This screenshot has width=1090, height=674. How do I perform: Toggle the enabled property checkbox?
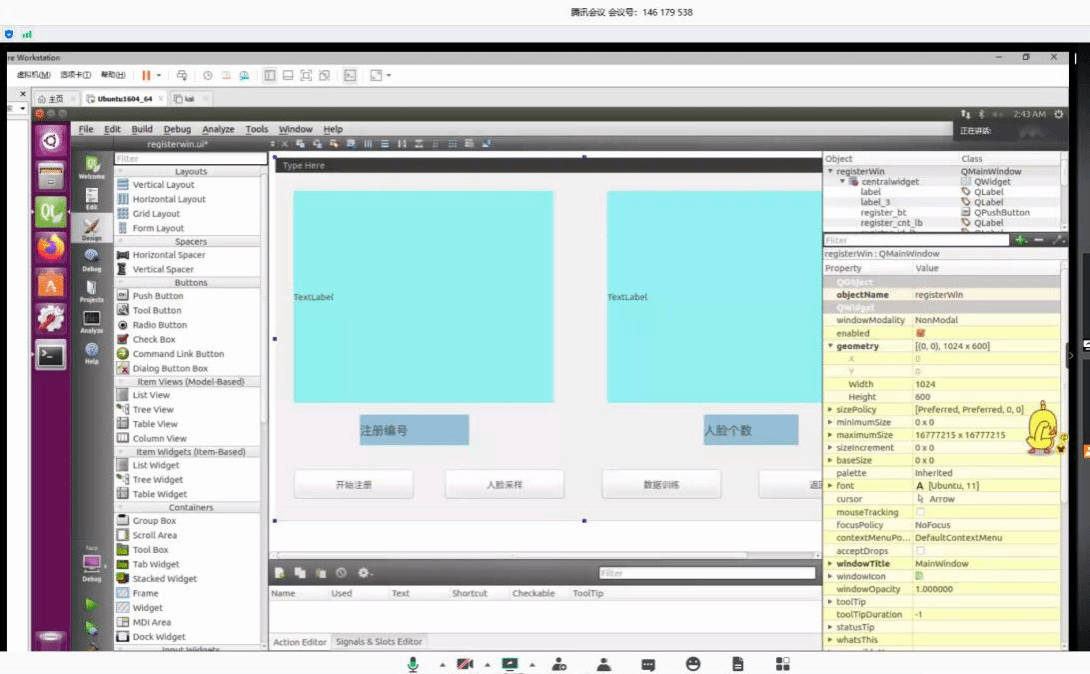(920, 333)
